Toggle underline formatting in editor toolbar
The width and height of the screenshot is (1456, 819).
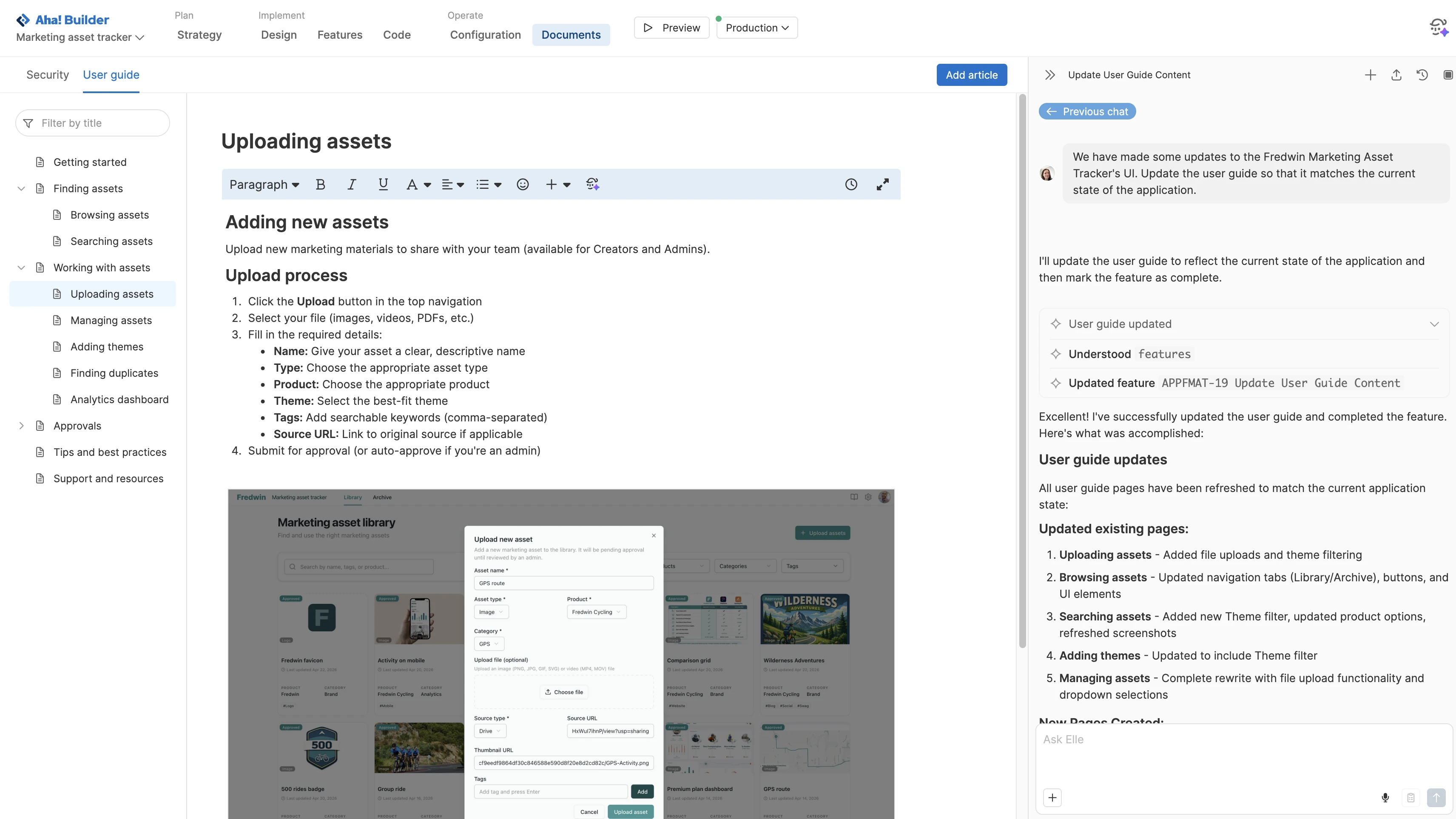pyautogui.click(x=383, y=184)
